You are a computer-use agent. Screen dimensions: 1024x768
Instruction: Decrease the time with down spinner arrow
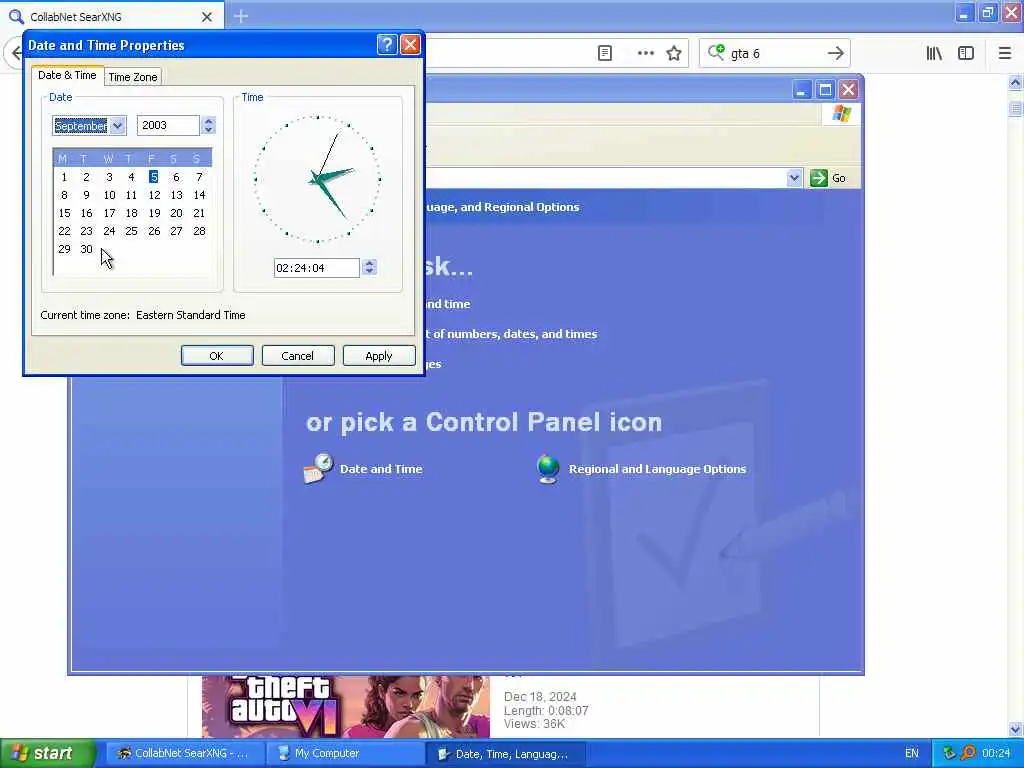370,272
